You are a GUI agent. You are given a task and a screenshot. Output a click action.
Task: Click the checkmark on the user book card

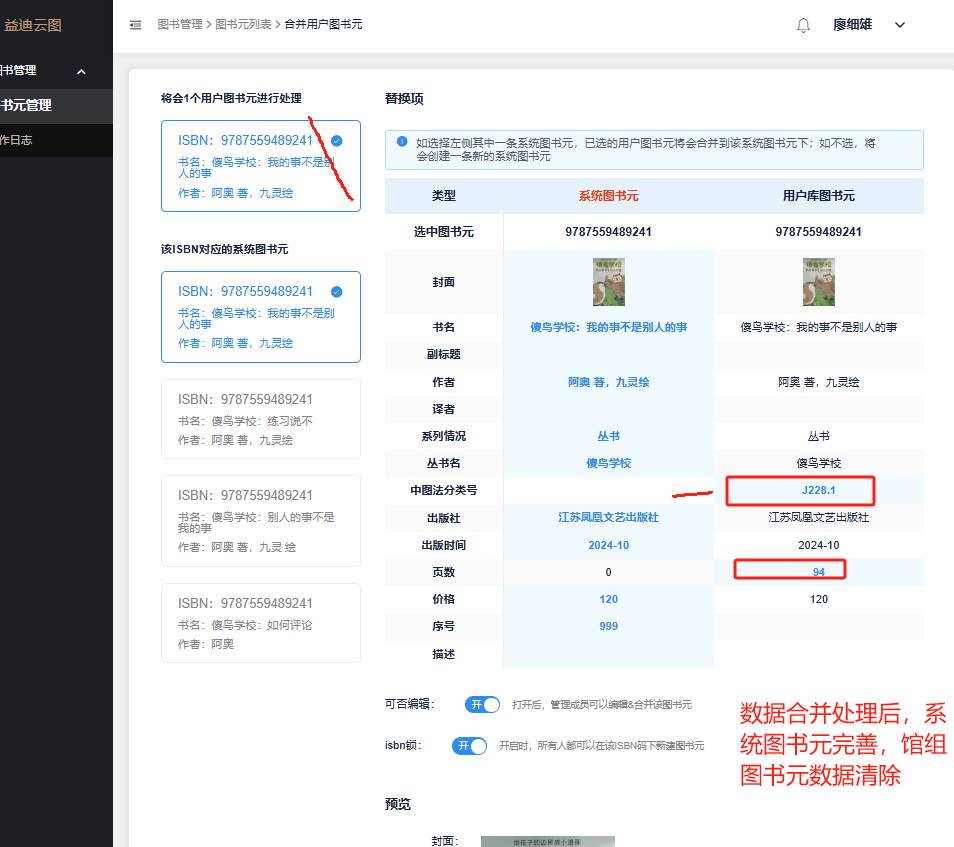(x=337, y=141)
